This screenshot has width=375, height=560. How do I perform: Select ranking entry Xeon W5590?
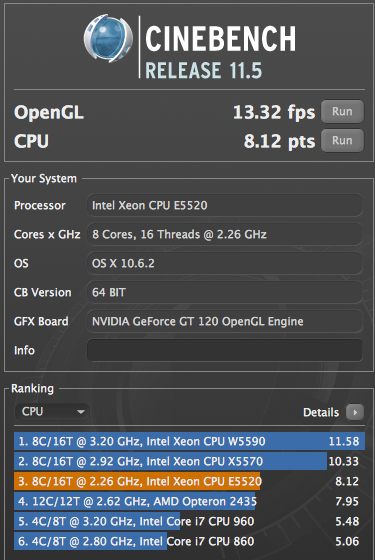tap(189, 441)
